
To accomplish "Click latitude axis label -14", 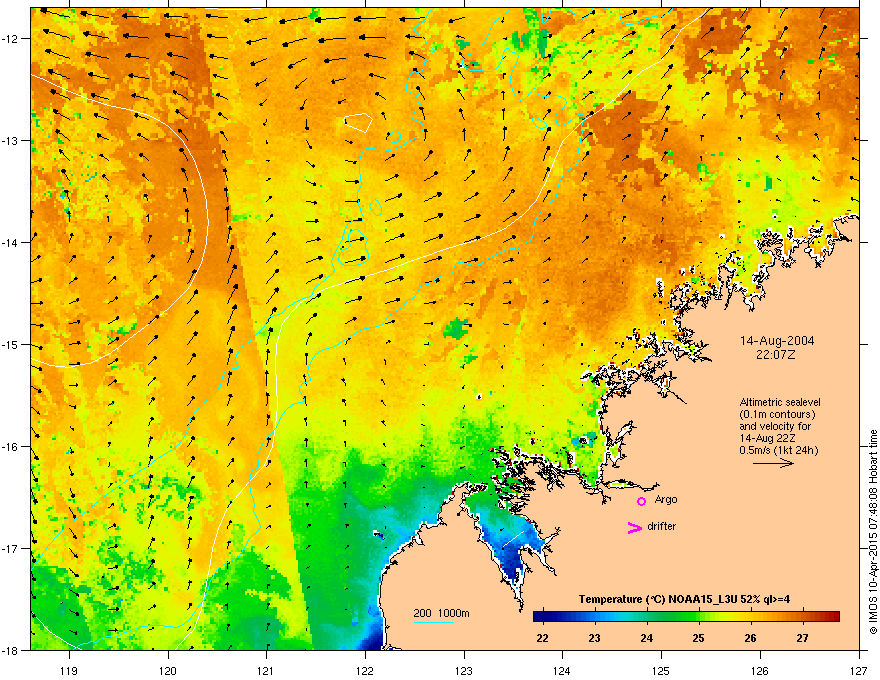I will click(11, 242).
